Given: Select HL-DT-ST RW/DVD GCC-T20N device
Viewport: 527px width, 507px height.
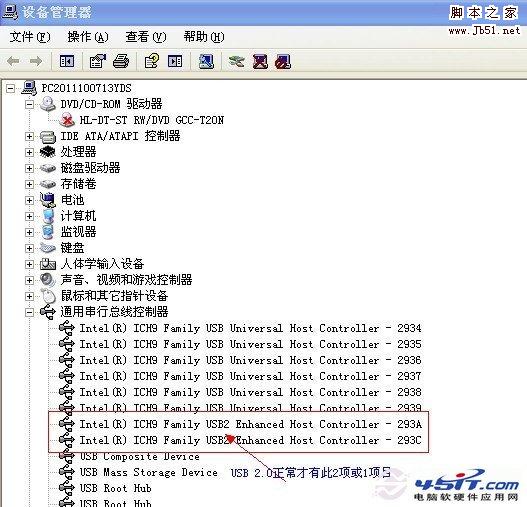Looking at the screenshot, I should coord(152,120).
